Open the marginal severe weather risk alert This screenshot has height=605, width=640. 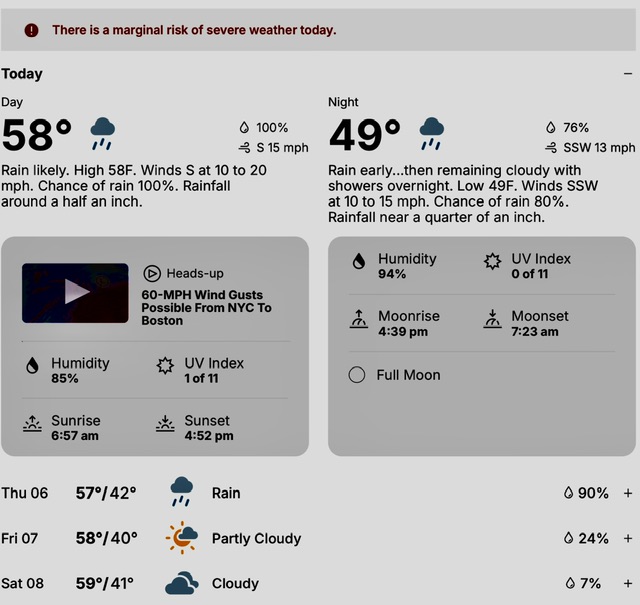194,30
